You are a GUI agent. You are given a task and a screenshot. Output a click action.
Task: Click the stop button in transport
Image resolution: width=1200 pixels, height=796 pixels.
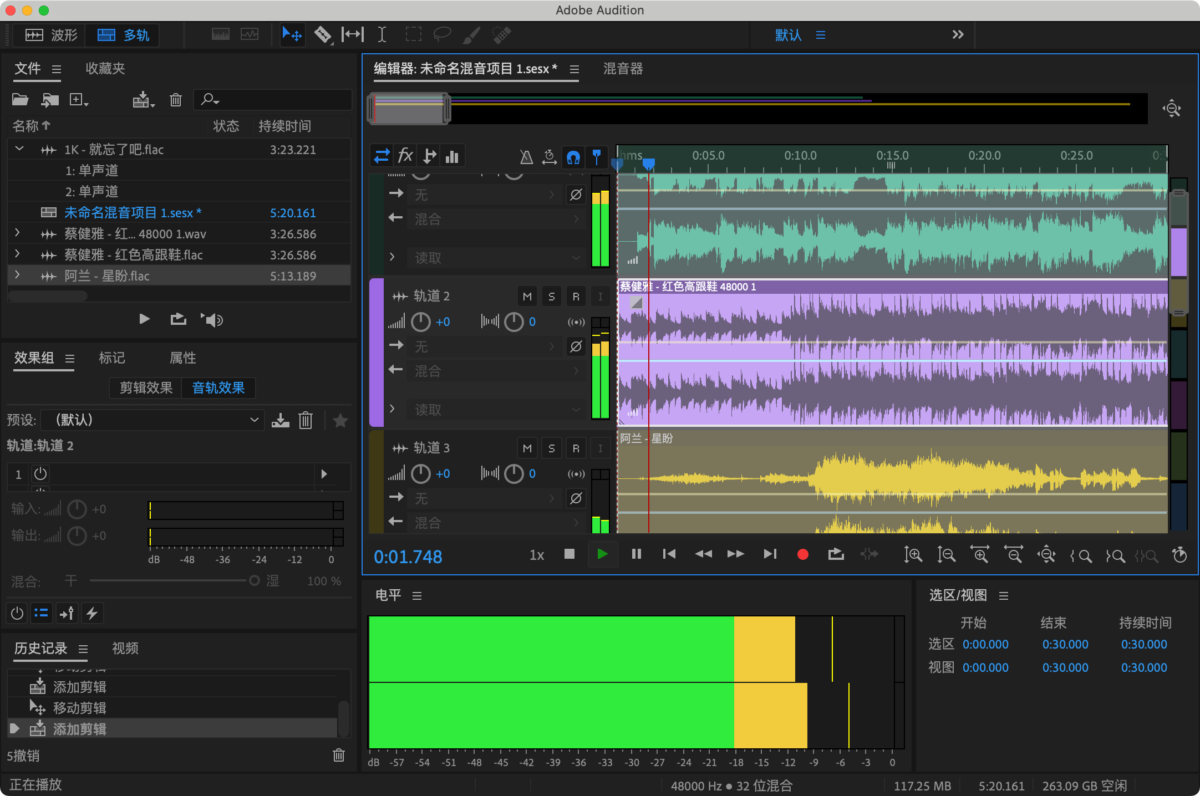[569, 554]
